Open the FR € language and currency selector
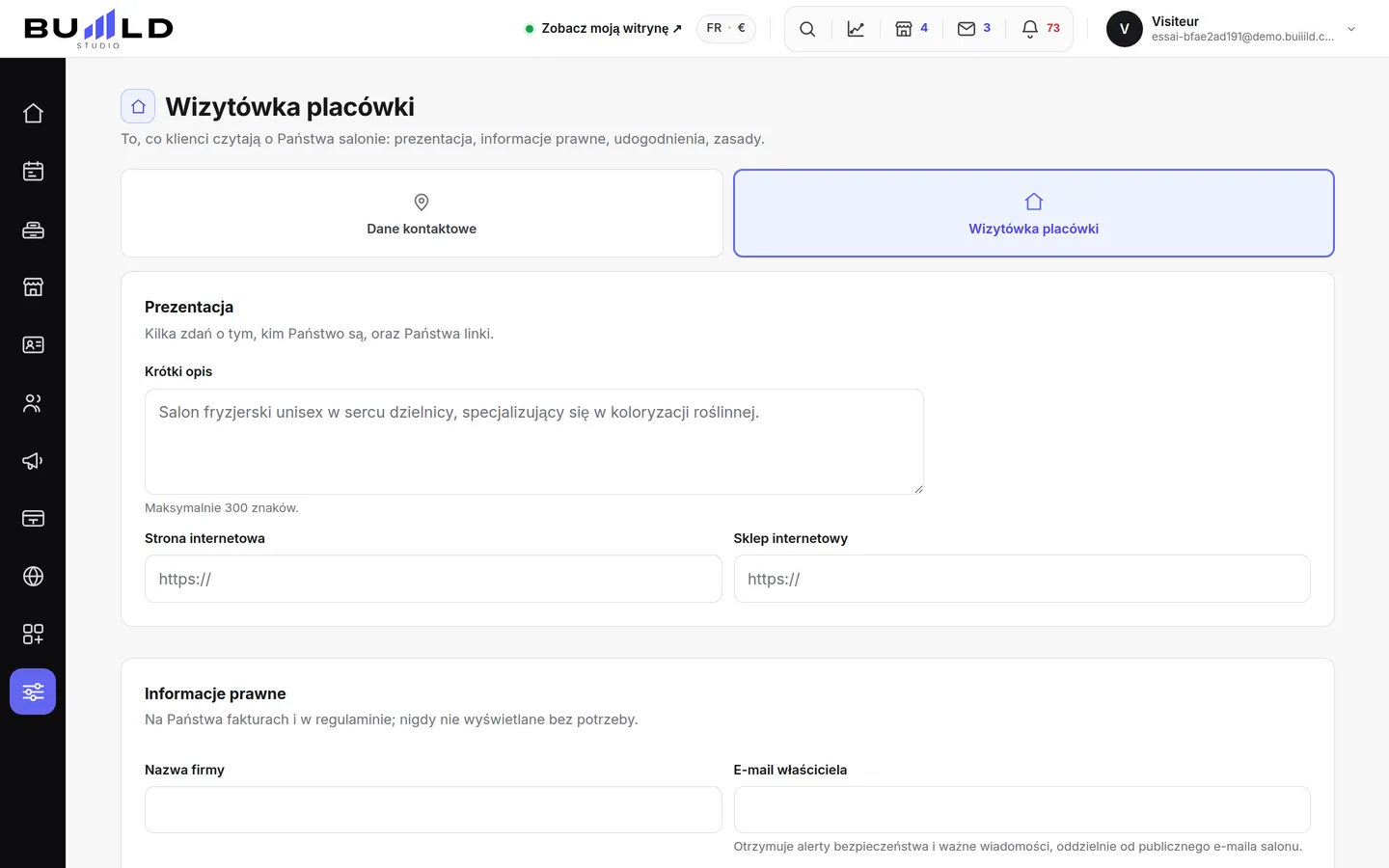 click(x=726, y=29)
